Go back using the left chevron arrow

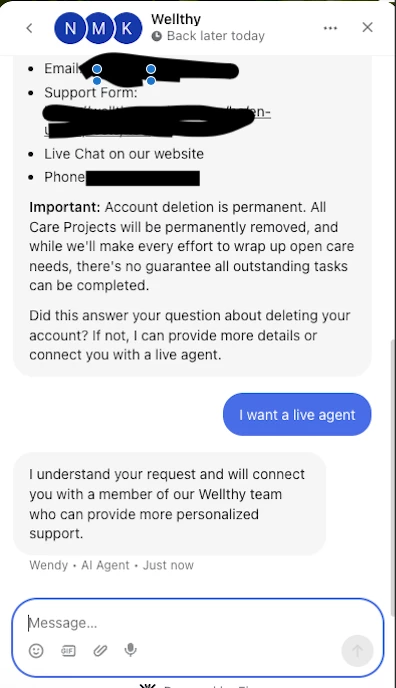tap(29, 28)
